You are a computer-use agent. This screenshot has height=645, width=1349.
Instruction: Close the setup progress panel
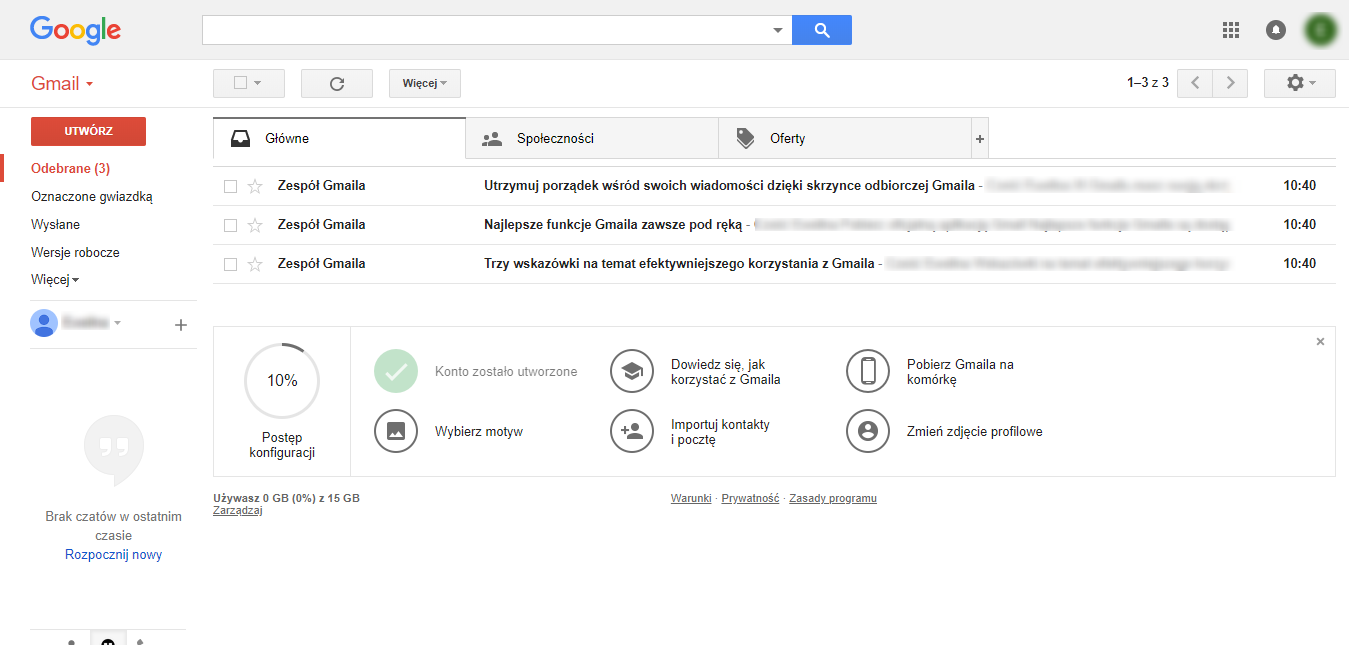coord(1320,341)
